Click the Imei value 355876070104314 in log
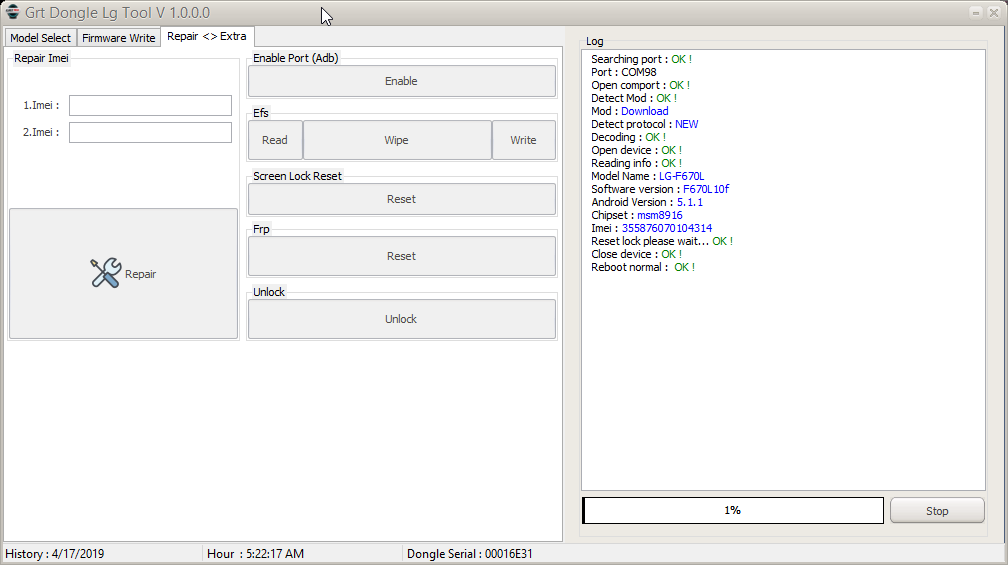This screenshot has height=565, width=1008. 667,228
